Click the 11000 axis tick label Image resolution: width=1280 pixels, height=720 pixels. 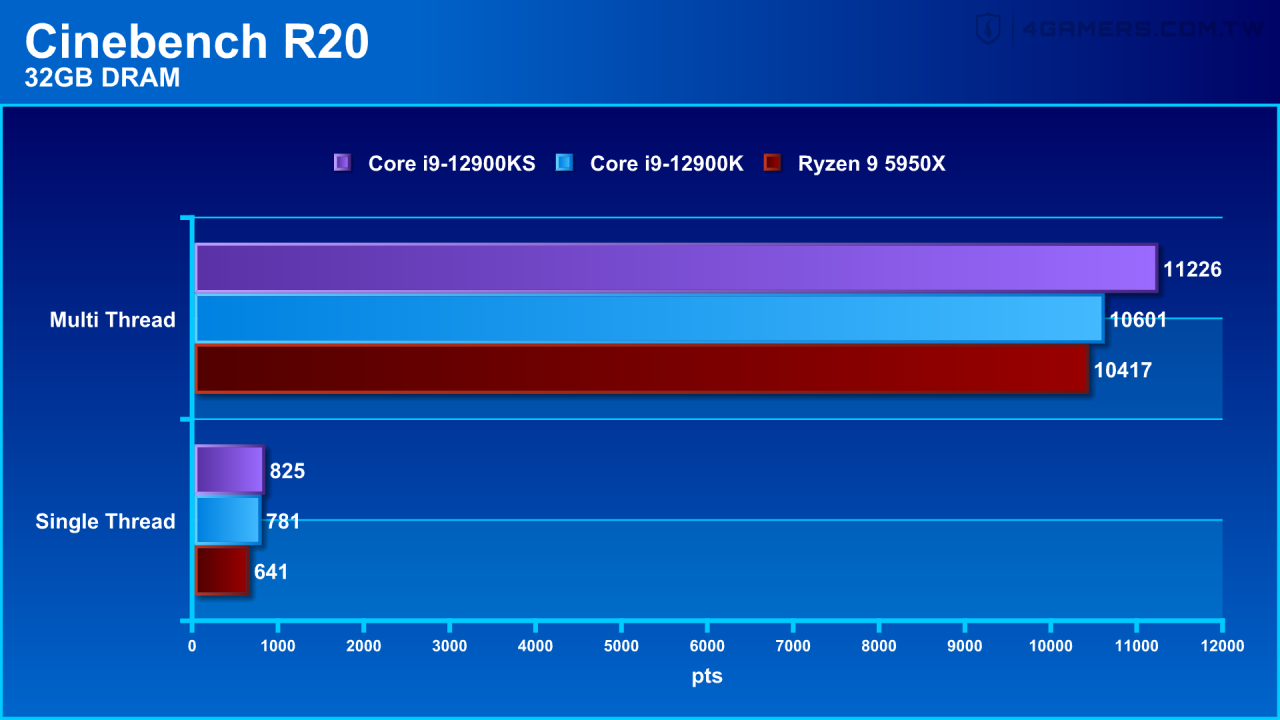[1137, 647]
